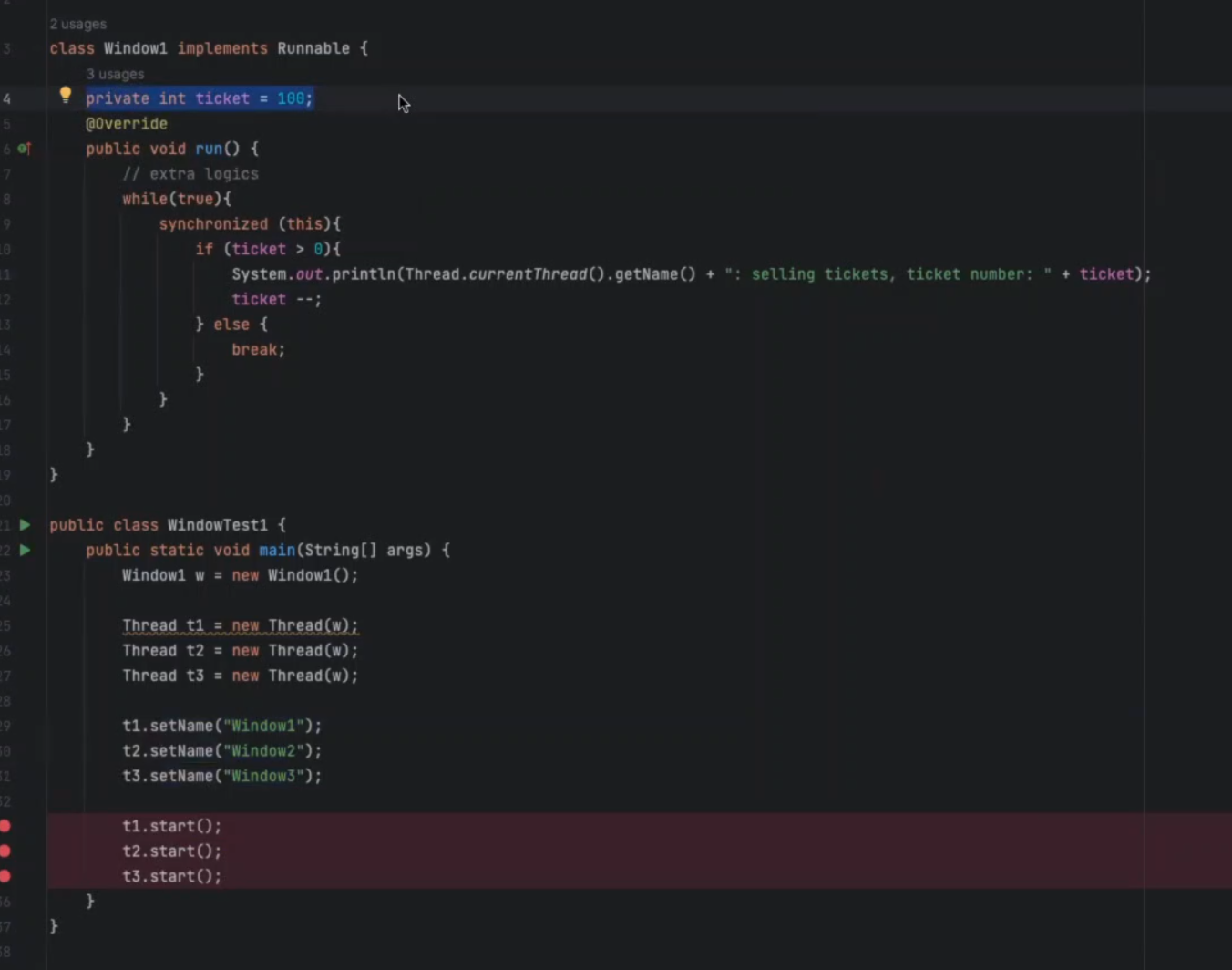Screen dimensions: 1232x970
Task: Remove the breakpoint on t1.start() line
Action: [x=5, y=826]
